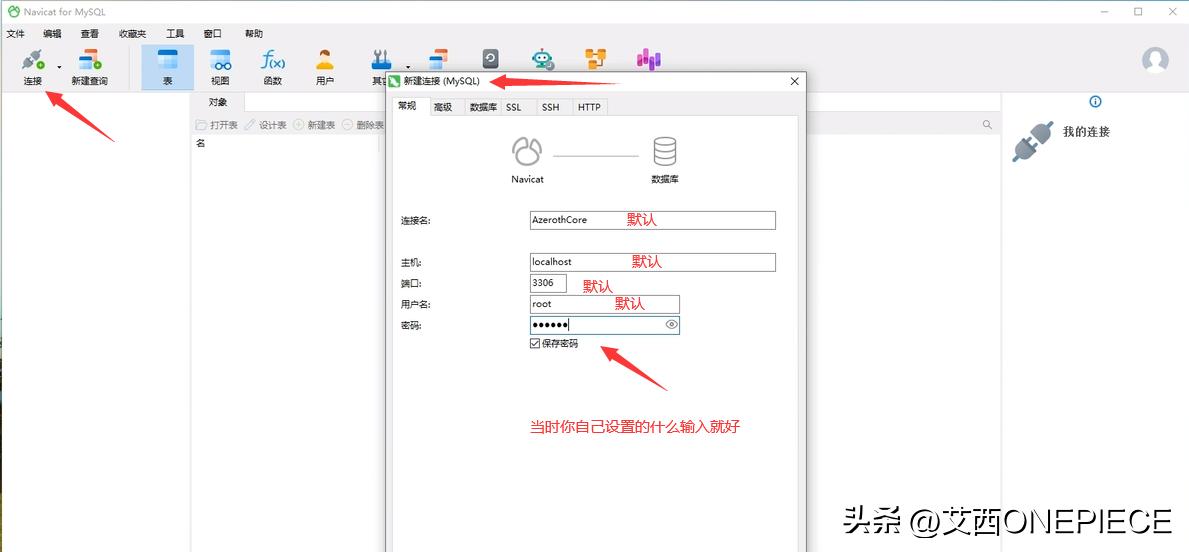Viewport: 1189px width, 552px height.
Task: Click the charts toolbar icon
Action: [648, 60]
